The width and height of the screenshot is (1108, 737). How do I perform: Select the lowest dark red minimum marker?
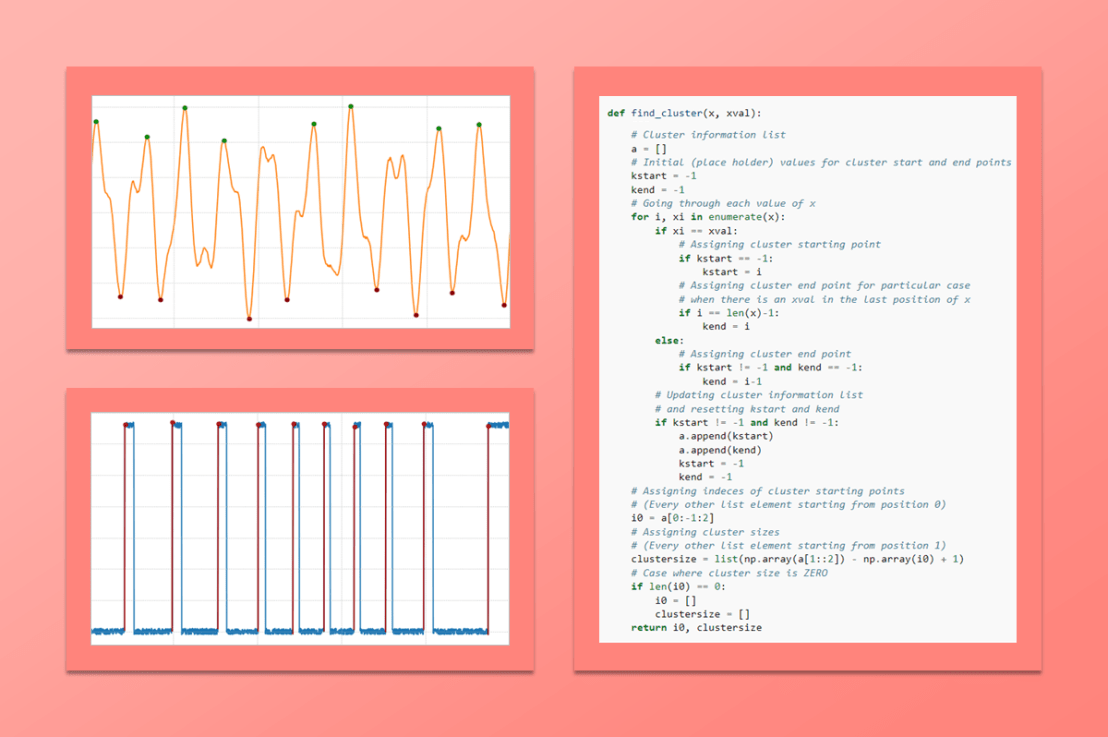[x=249, y=318]
